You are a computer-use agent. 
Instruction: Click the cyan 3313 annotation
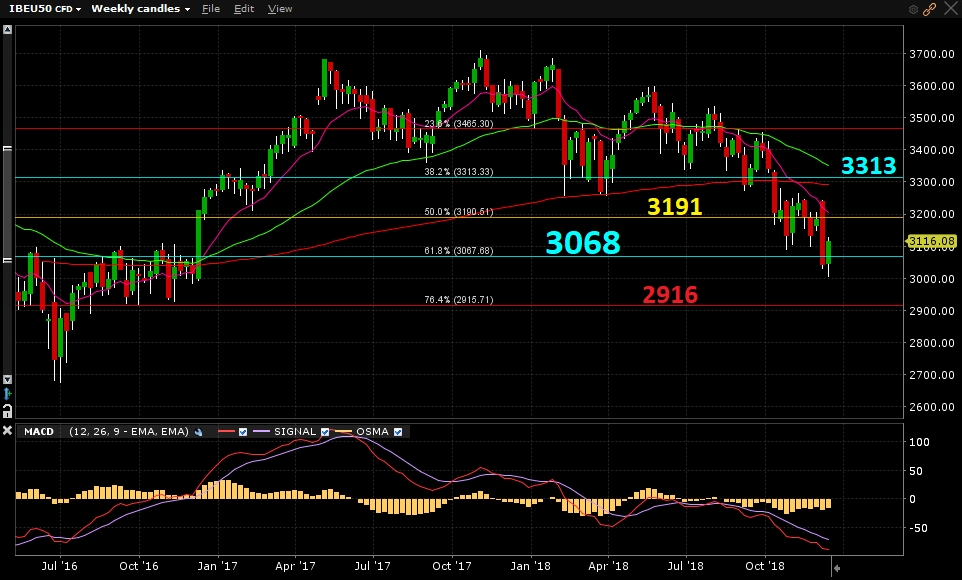(x=868, y=166)
